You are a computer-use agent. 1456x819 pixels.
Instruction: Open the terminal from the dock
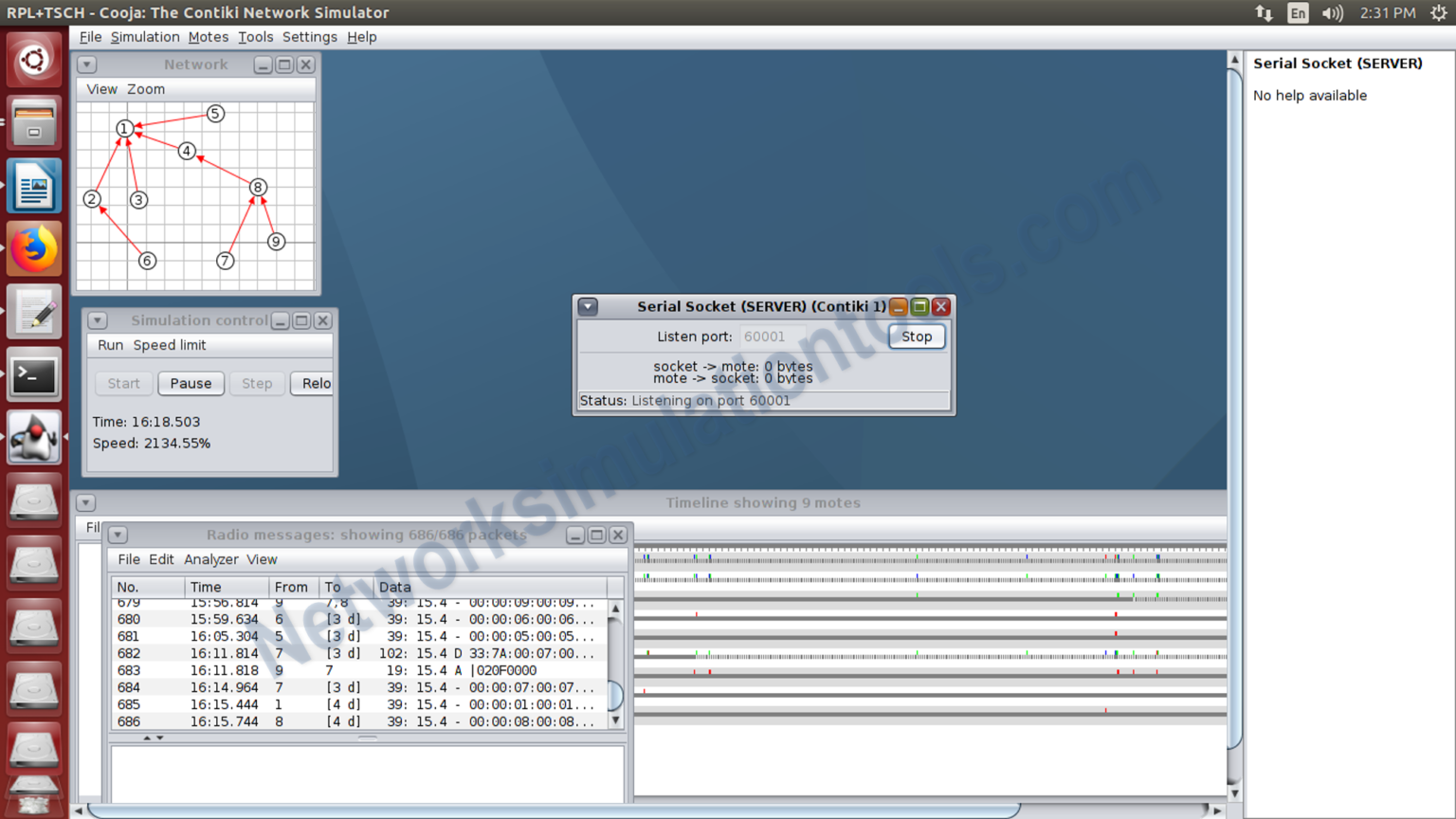(34, 374)
